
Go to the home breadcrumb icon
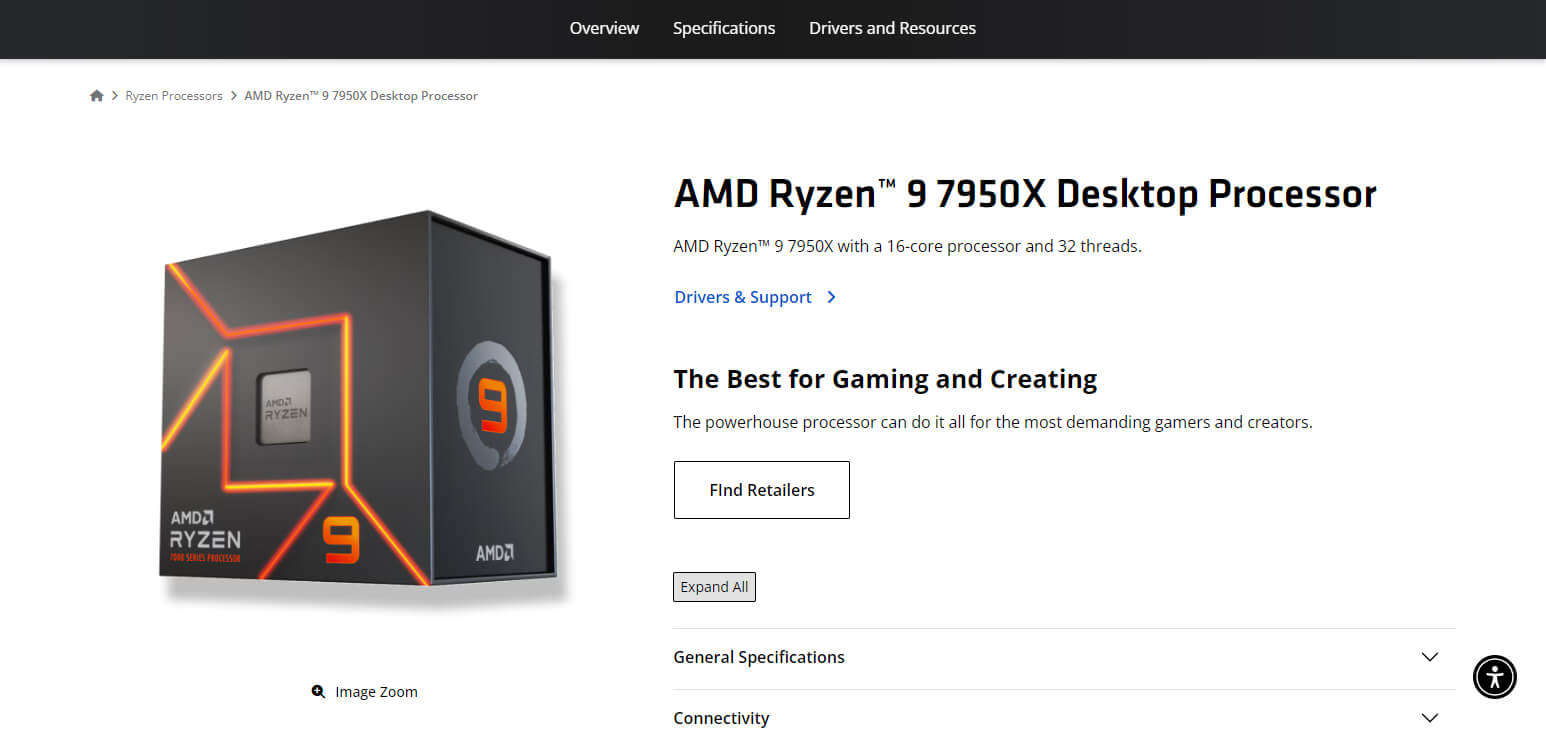[x=96, y=96]
